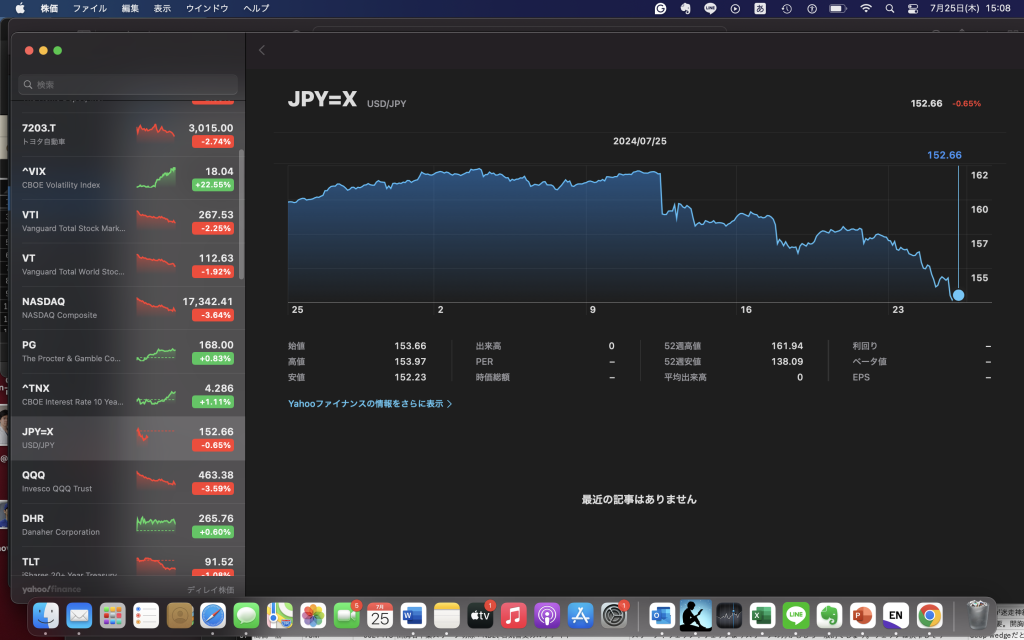The width and height of the screenshot is (1024, 640).
Task: Toggle the PG +0.83% change badge
Action: coord(212,359)
